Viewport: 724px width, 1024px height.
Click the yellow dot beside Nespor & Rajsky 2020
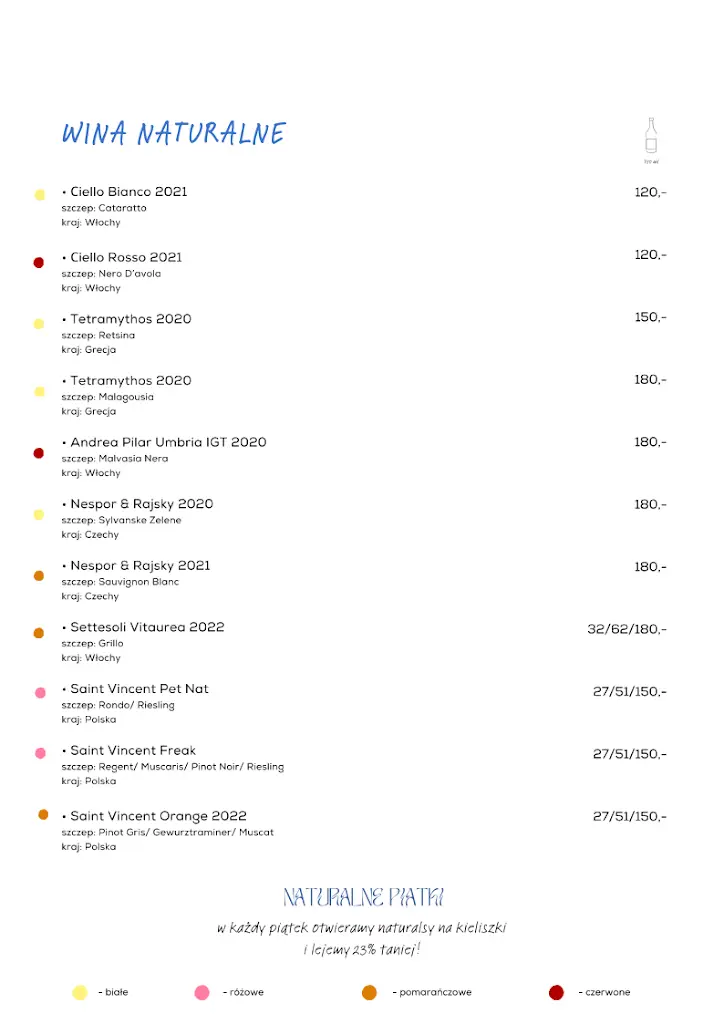(x=39, y=515)
